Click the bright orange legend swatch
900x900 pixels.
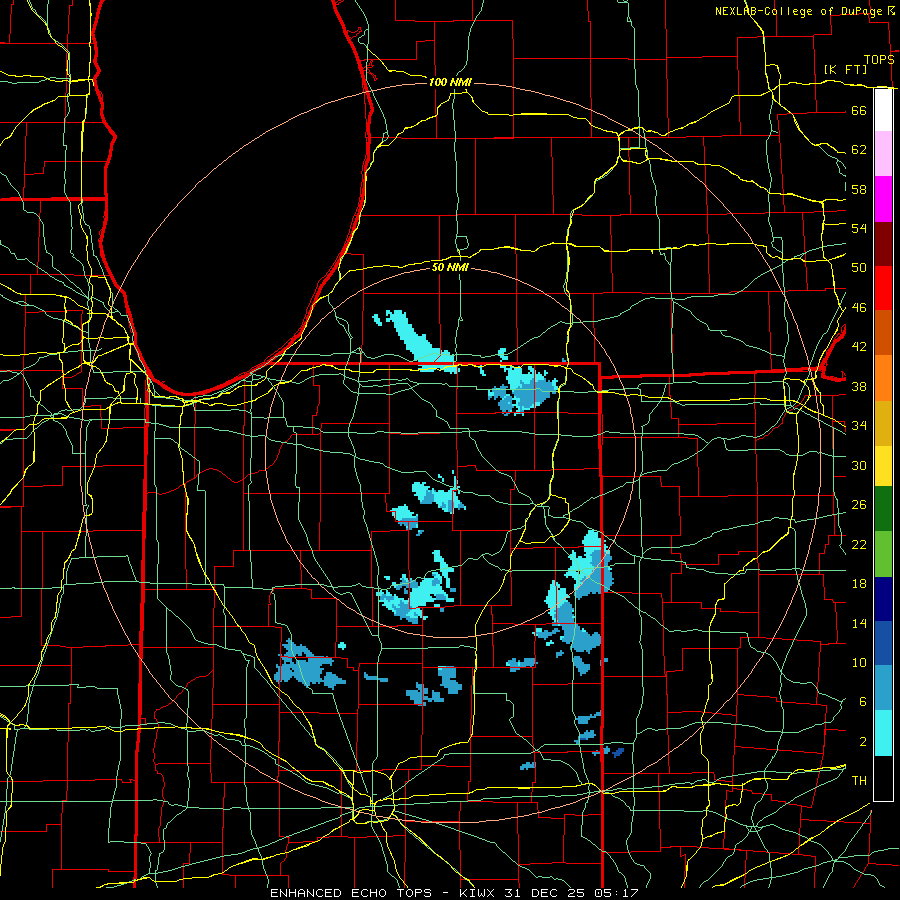[883, 377]
